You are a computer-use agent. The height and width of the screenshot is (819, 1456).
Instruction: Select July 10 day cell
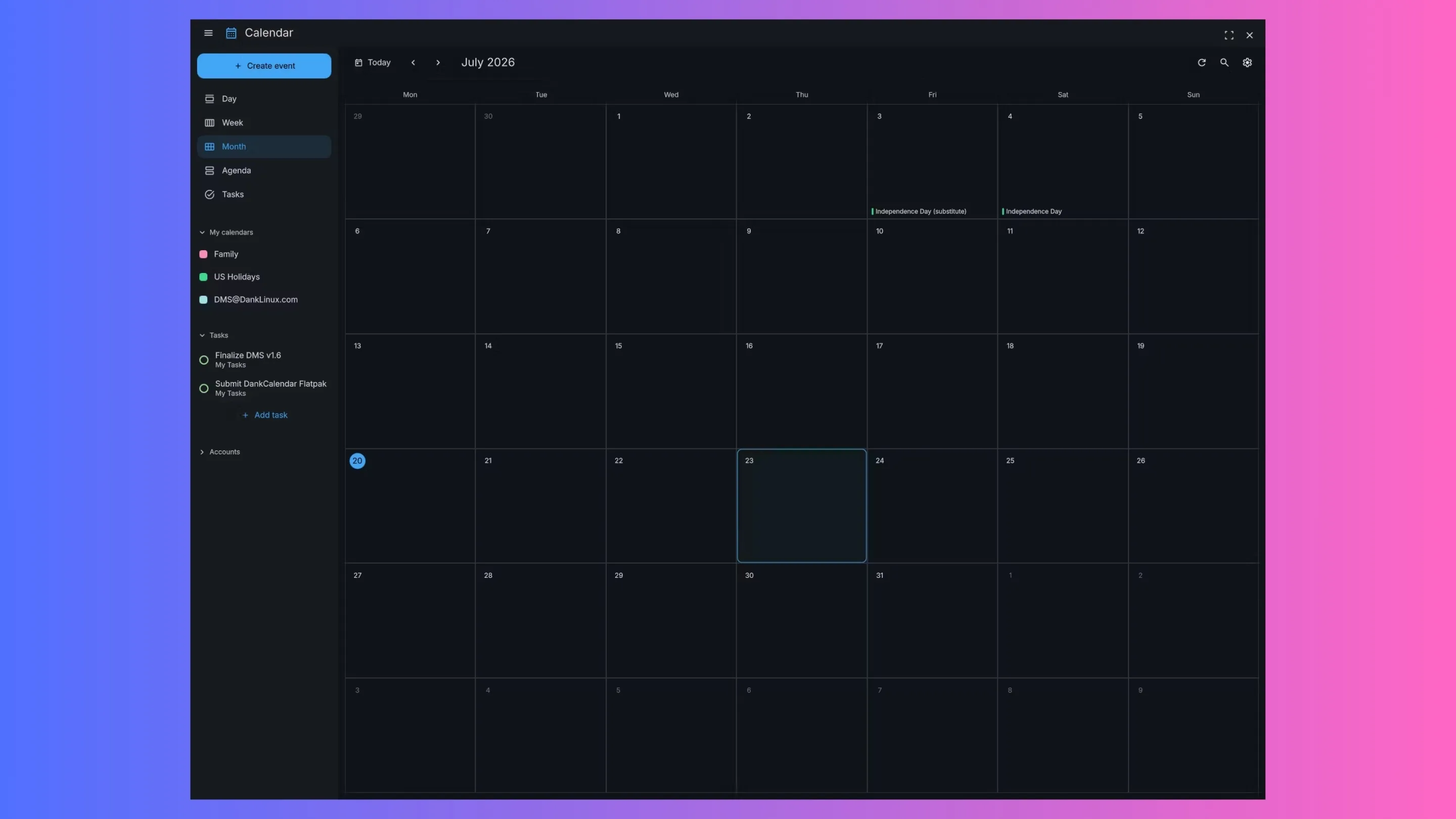pyautogui.click(x=932, y=277)
